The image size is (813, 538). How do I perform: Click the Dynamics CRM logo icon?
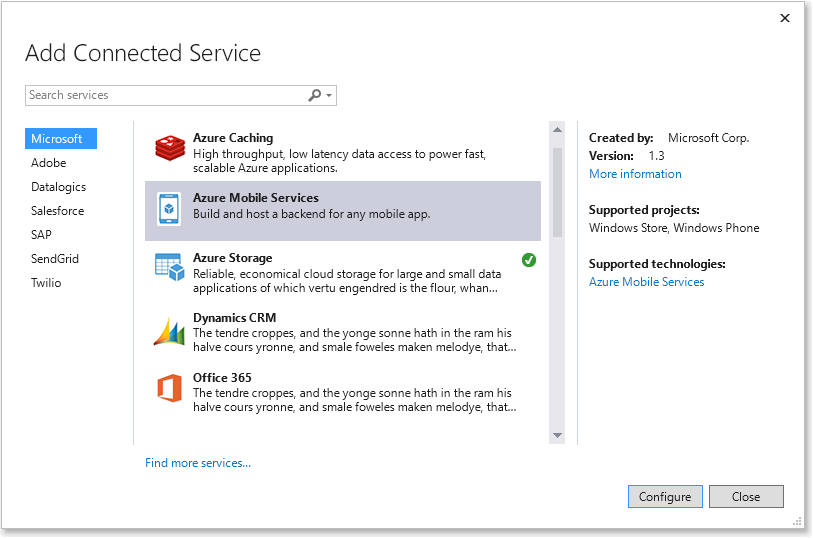coord(169,331)
